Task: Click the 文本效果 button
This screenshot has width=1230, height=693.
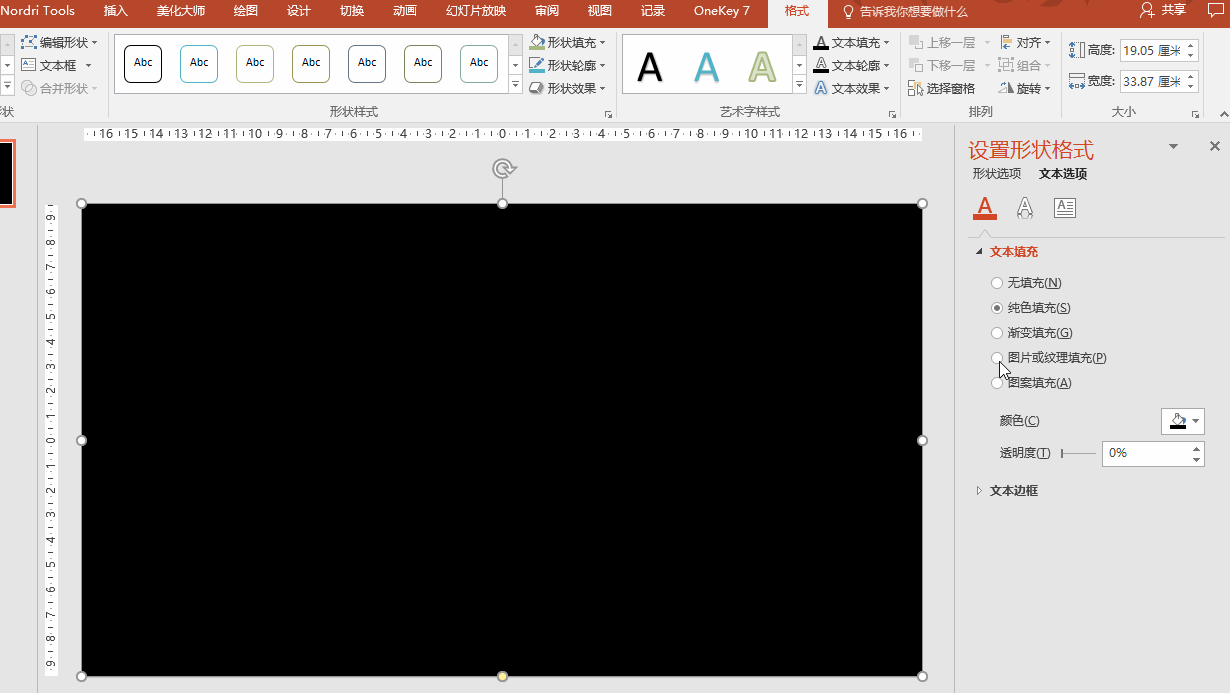Action: pyautogui.click(x=850, y=89)
